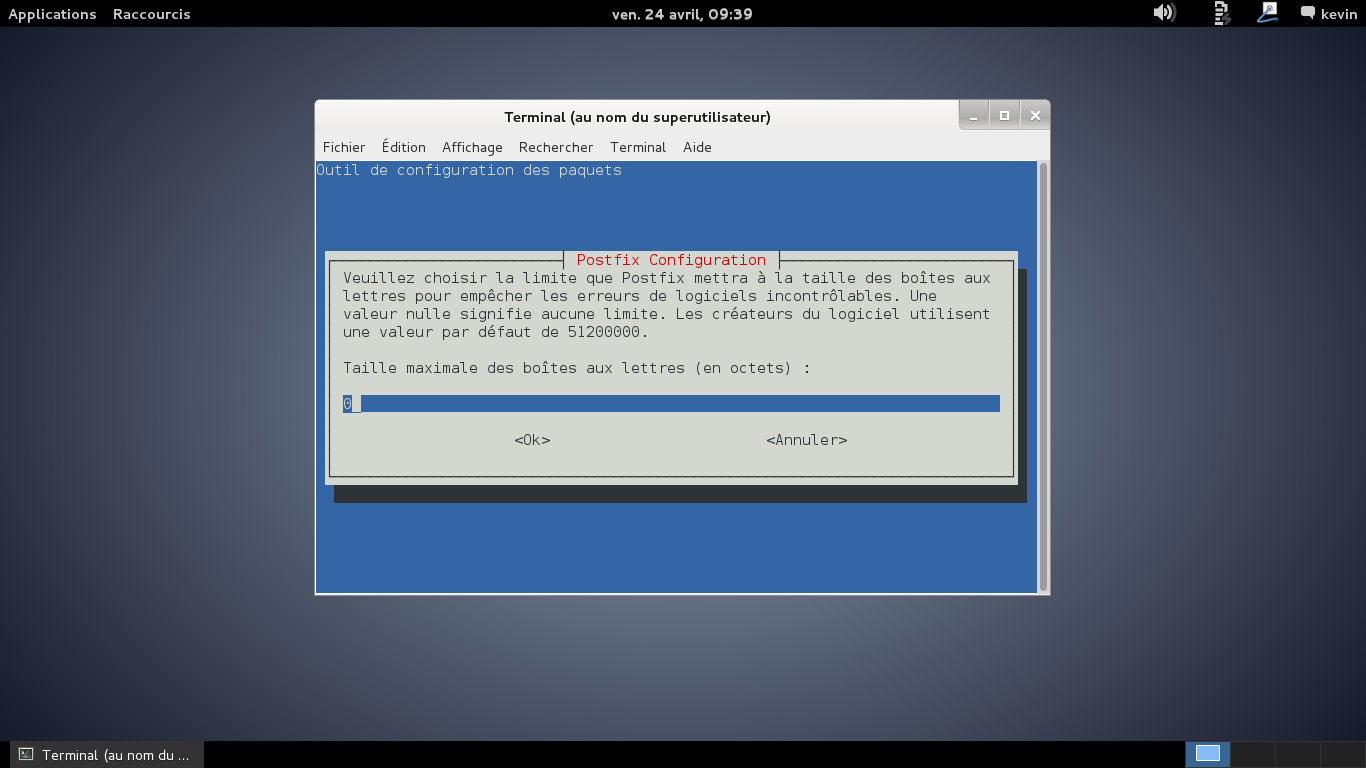Open the Applications menu in top panel

[x=52, y=14]
